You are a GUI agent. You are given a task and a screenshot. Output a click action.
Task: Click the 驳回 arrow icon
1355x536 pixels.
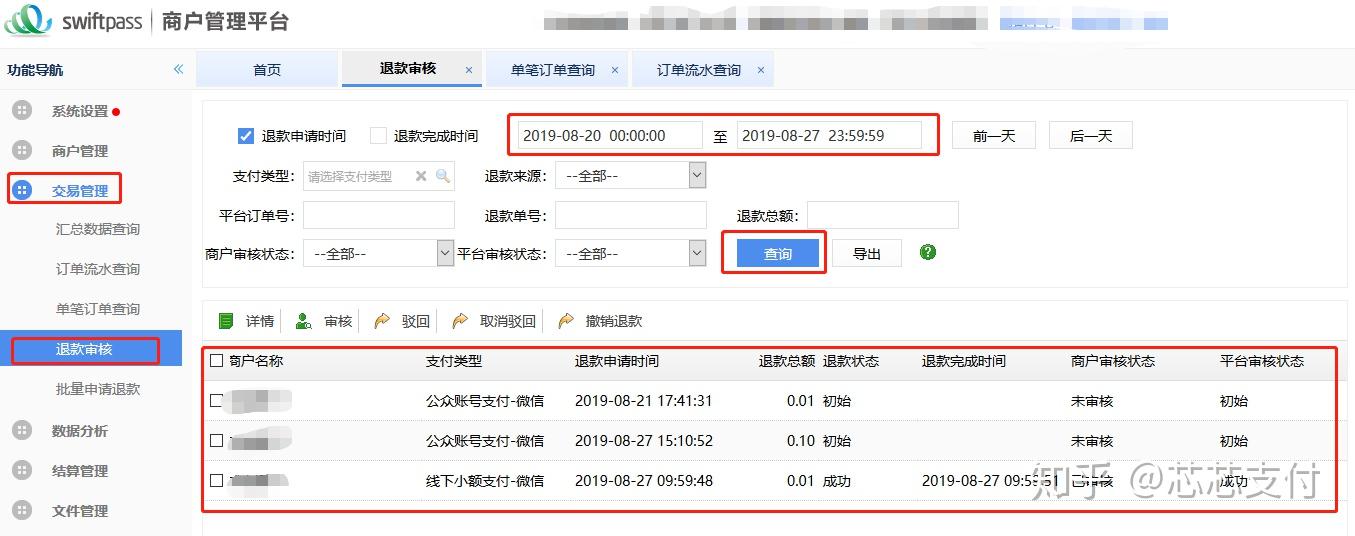click(x=382, y=321)
